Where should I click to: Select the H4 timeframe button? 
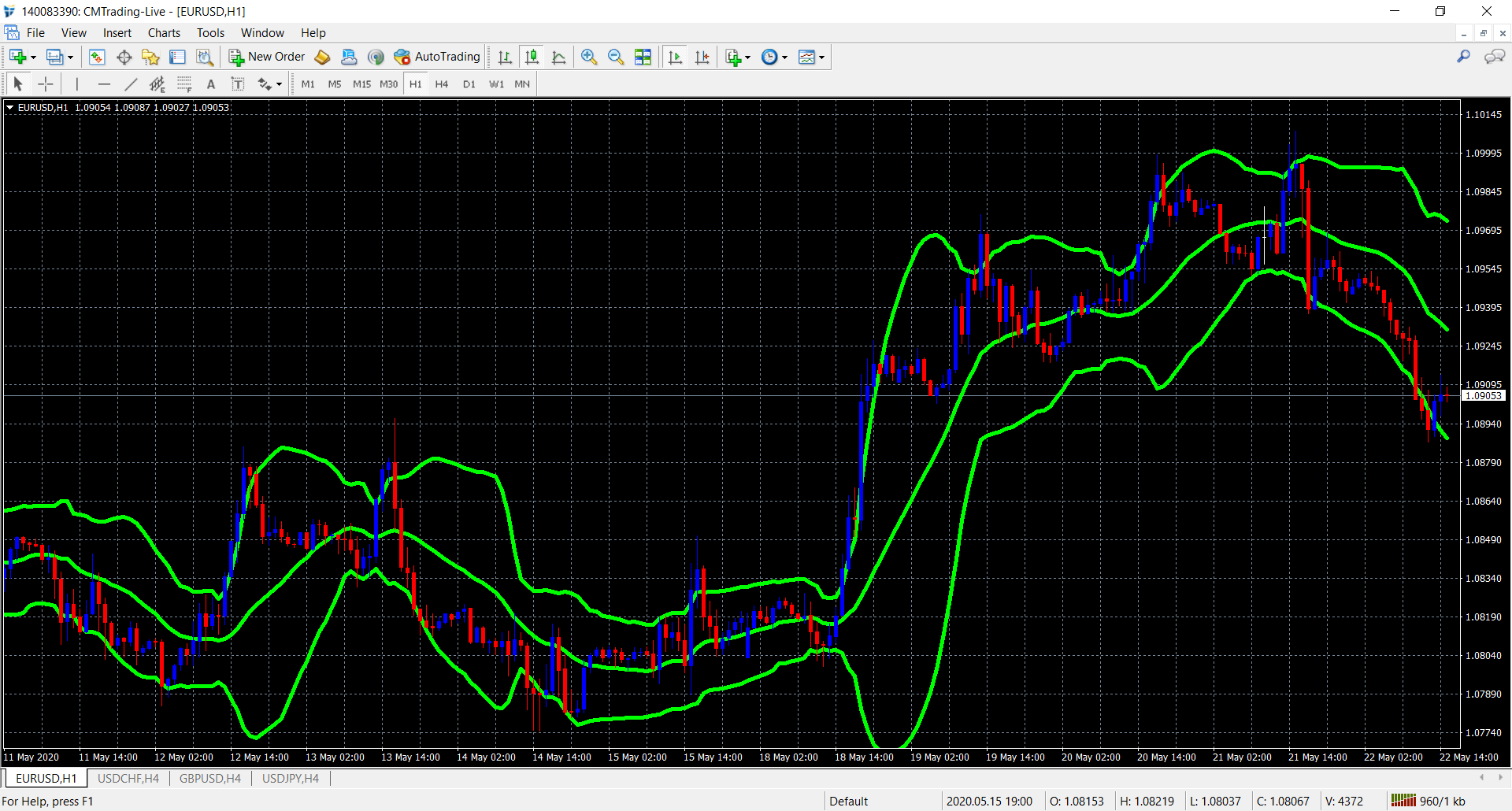(442, 84)
